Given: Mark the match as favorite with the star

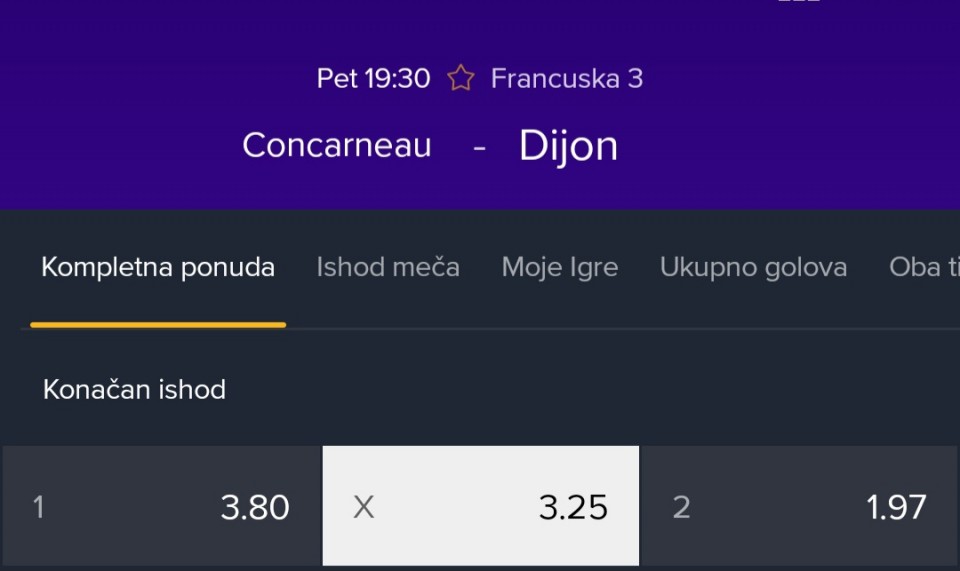Looking at the screenshot, I should (460, 78).
